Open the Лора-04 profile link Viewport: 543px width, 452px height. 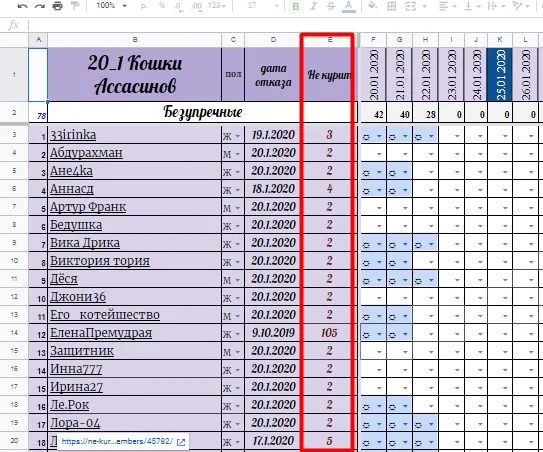pos(75,423)
